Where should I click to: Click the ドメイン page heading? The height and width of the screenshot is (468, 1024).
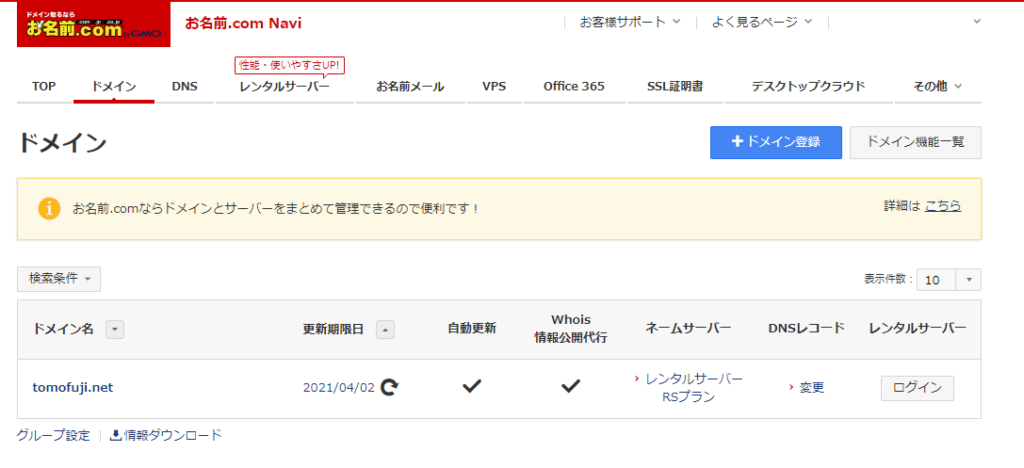(62, 143)
